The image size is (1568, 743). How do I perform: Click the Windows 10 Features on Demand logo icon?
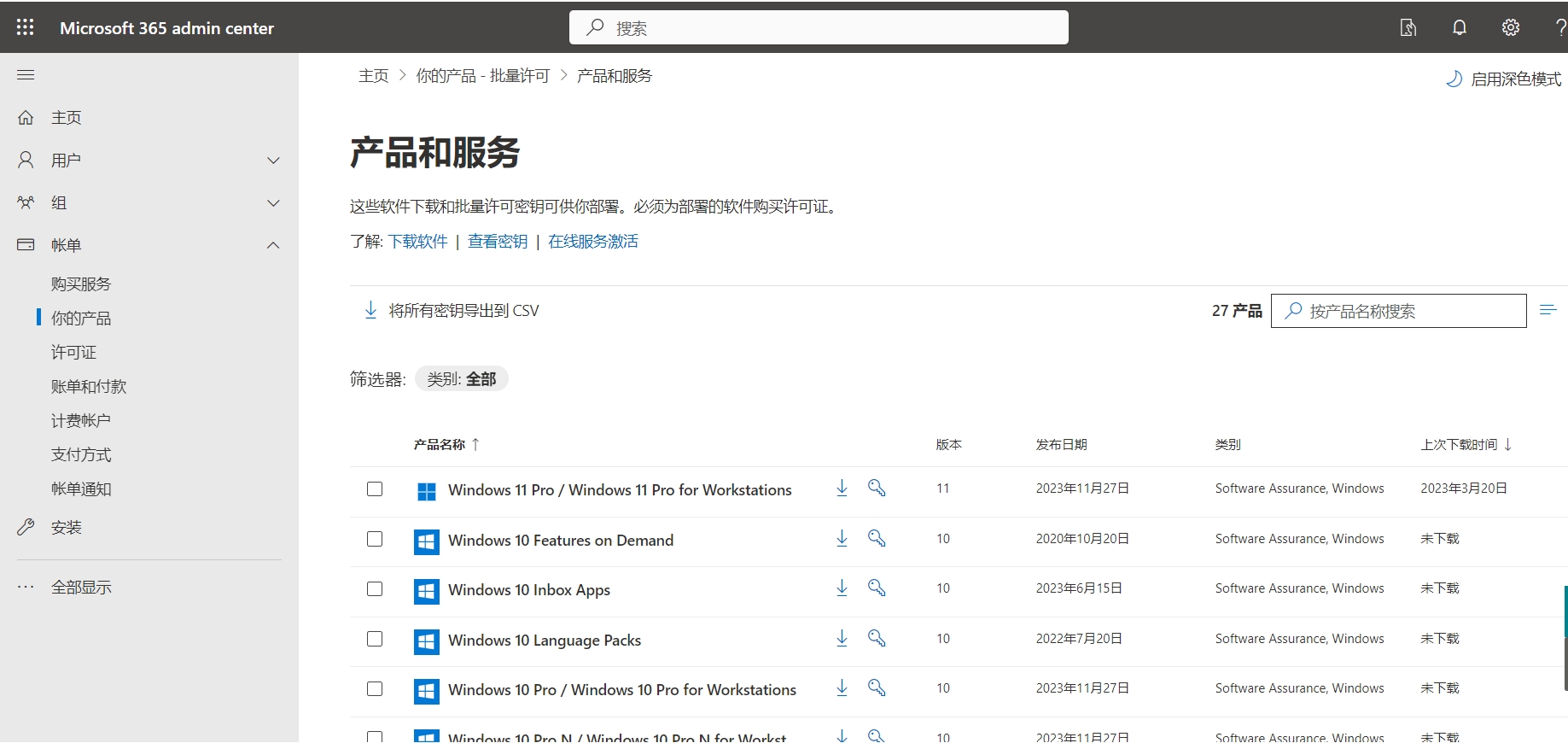[427, 541]
